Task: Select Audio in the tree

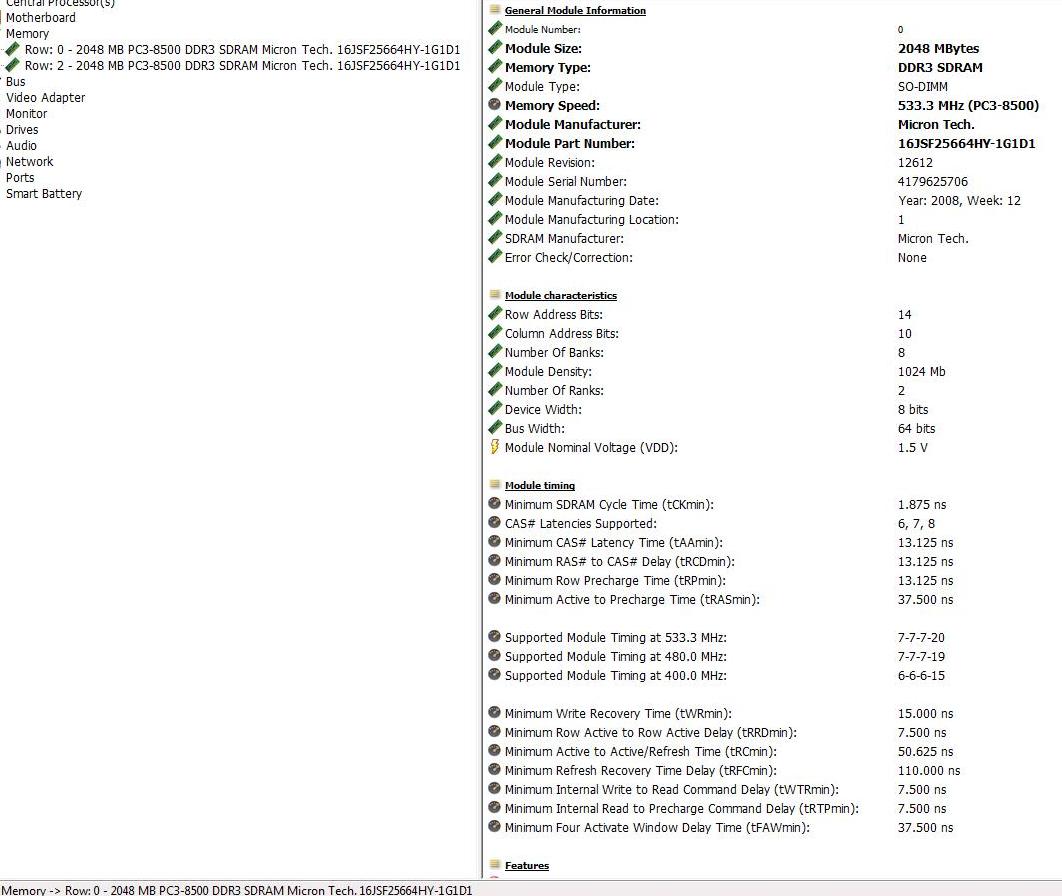Action: tap(21, 146)
